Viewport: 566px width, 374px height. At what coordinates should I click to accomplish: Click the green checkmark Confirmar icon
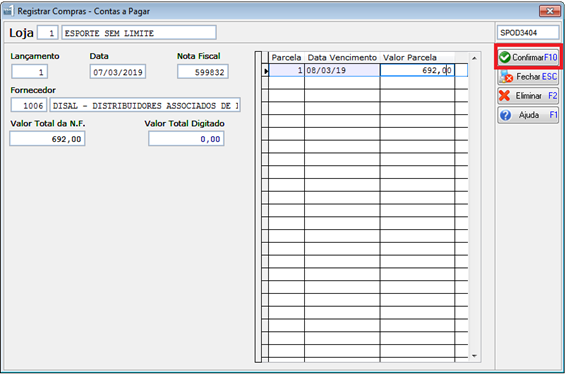(505, 57)
